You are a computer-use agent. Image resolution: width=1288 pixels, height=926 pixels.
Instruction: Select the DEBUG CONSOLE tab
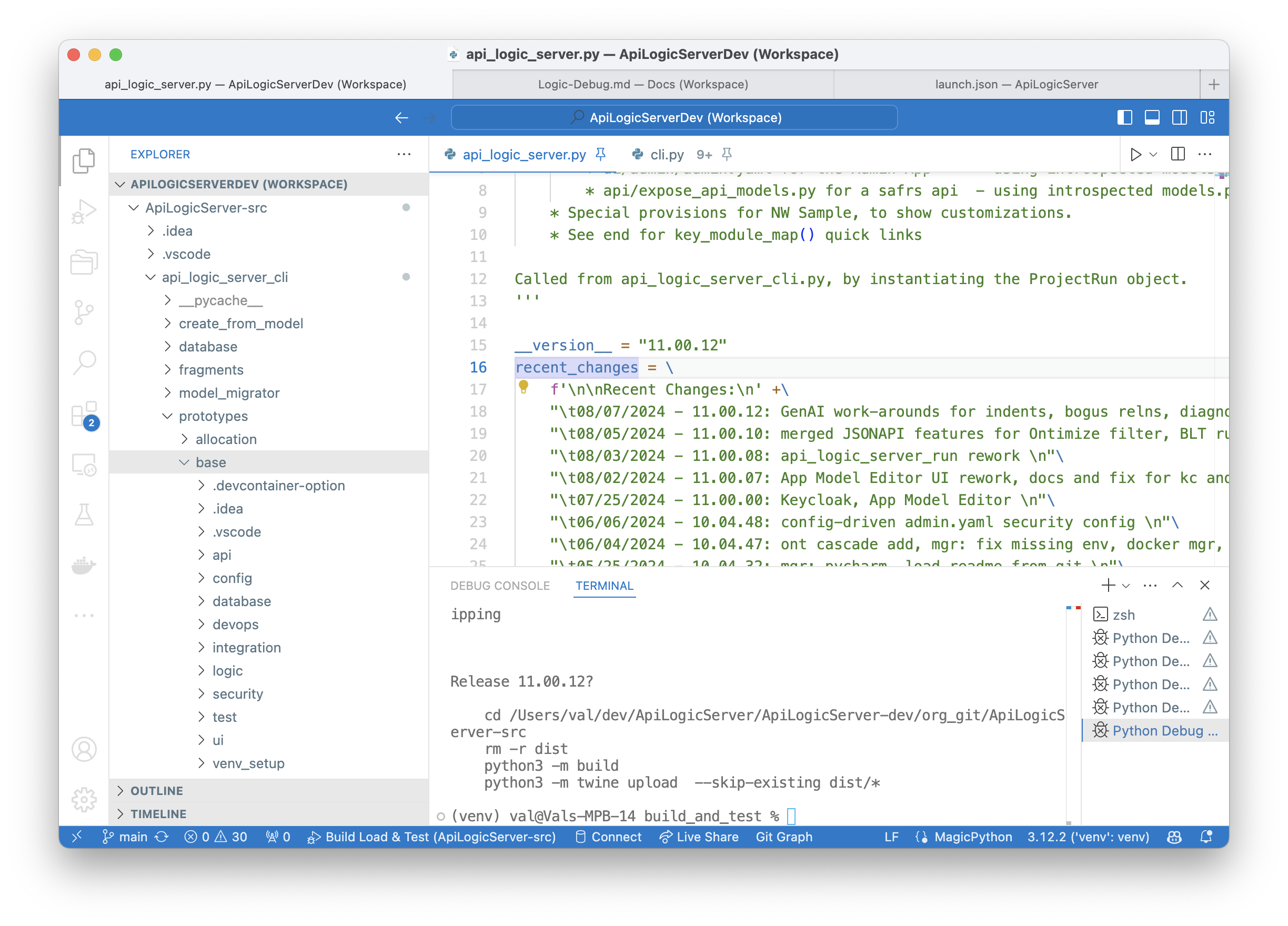498,586
